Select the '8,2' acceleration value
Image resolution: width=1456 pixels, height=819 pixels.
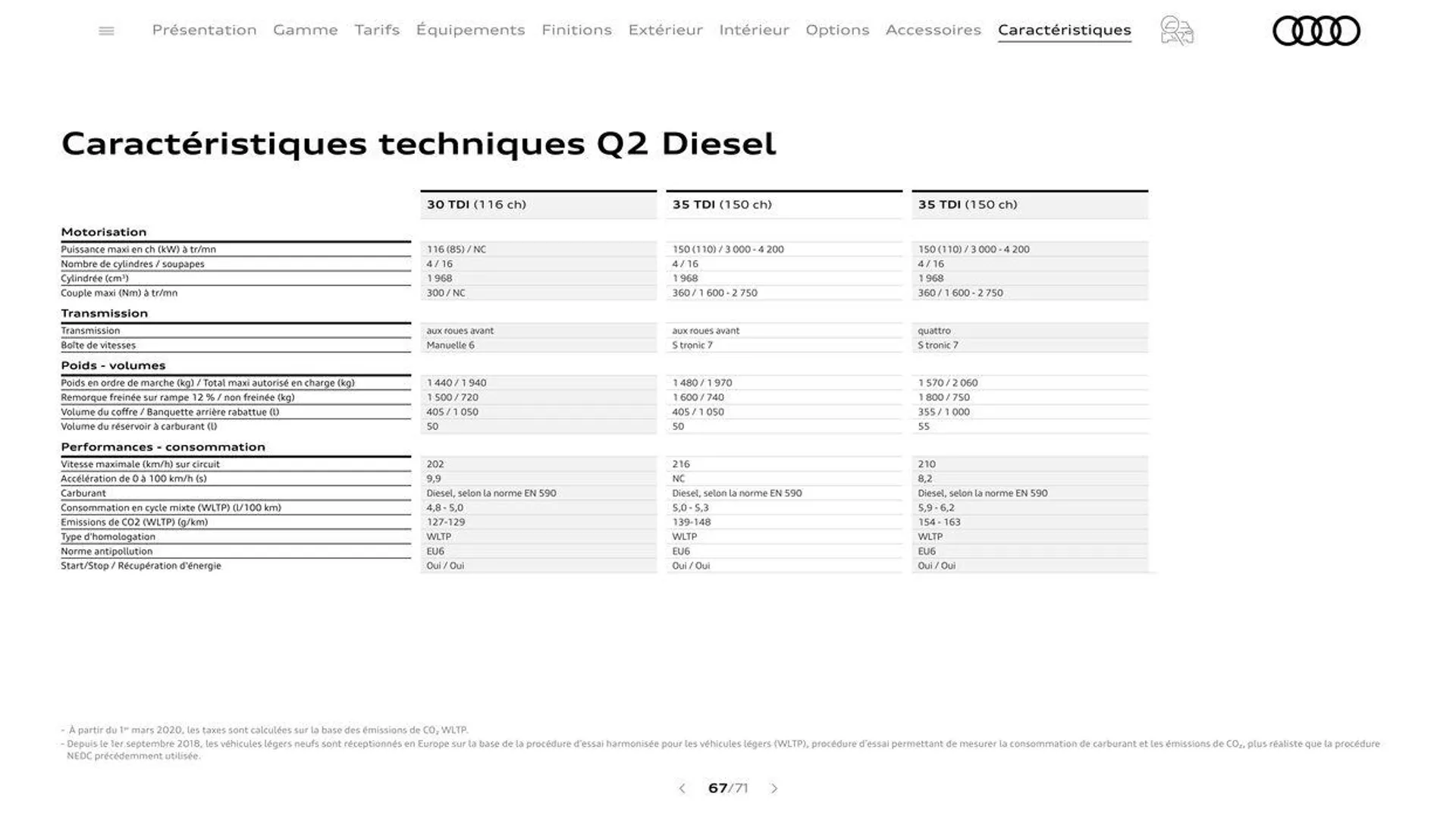(x=925, y=479)
